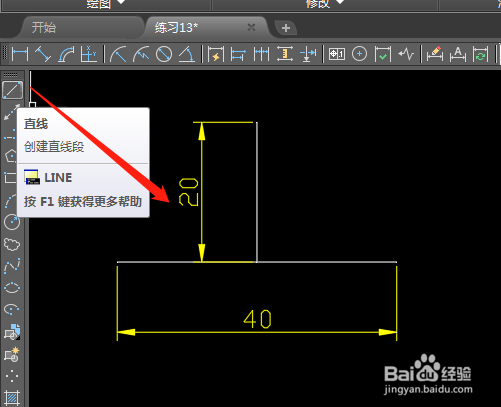Start the Quick Dimension tool
The height and width of the screenshot is (407, 501).
point(216,54)
